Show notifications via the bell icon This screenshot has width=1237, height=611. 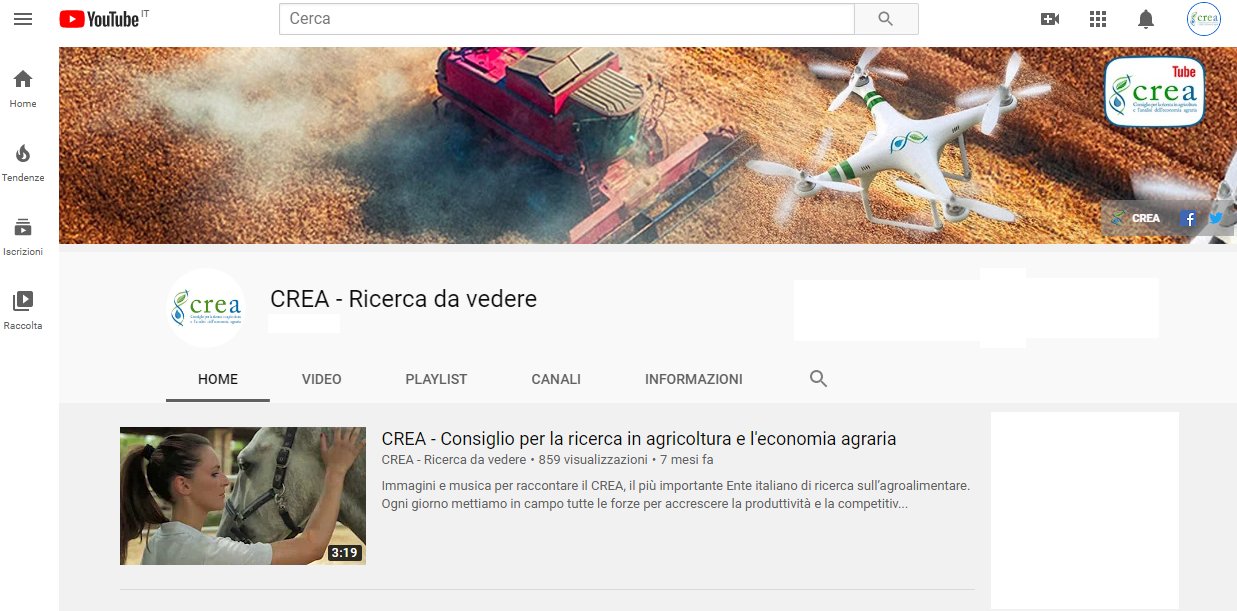tap(1146, 19)
